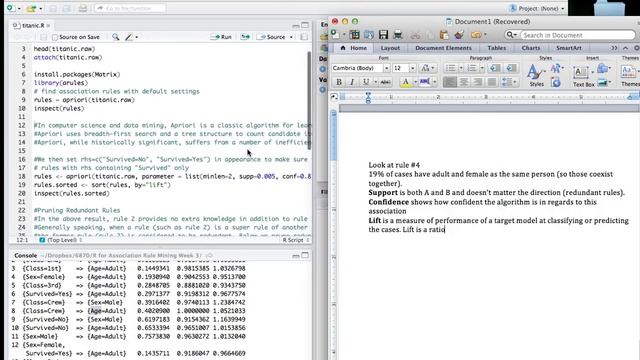The width and height of the screenshot is (640, 360).
Task: Click the Word format painter brush icon
Action: pos(458,35)
